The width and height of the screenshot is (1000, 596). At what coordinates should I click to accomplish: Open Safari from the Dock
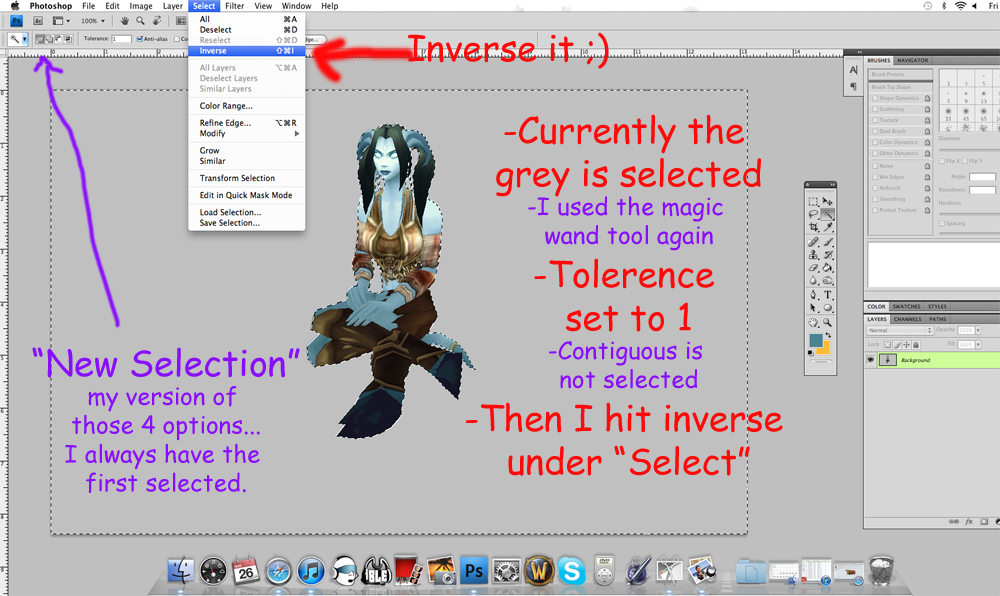[278, 571]
